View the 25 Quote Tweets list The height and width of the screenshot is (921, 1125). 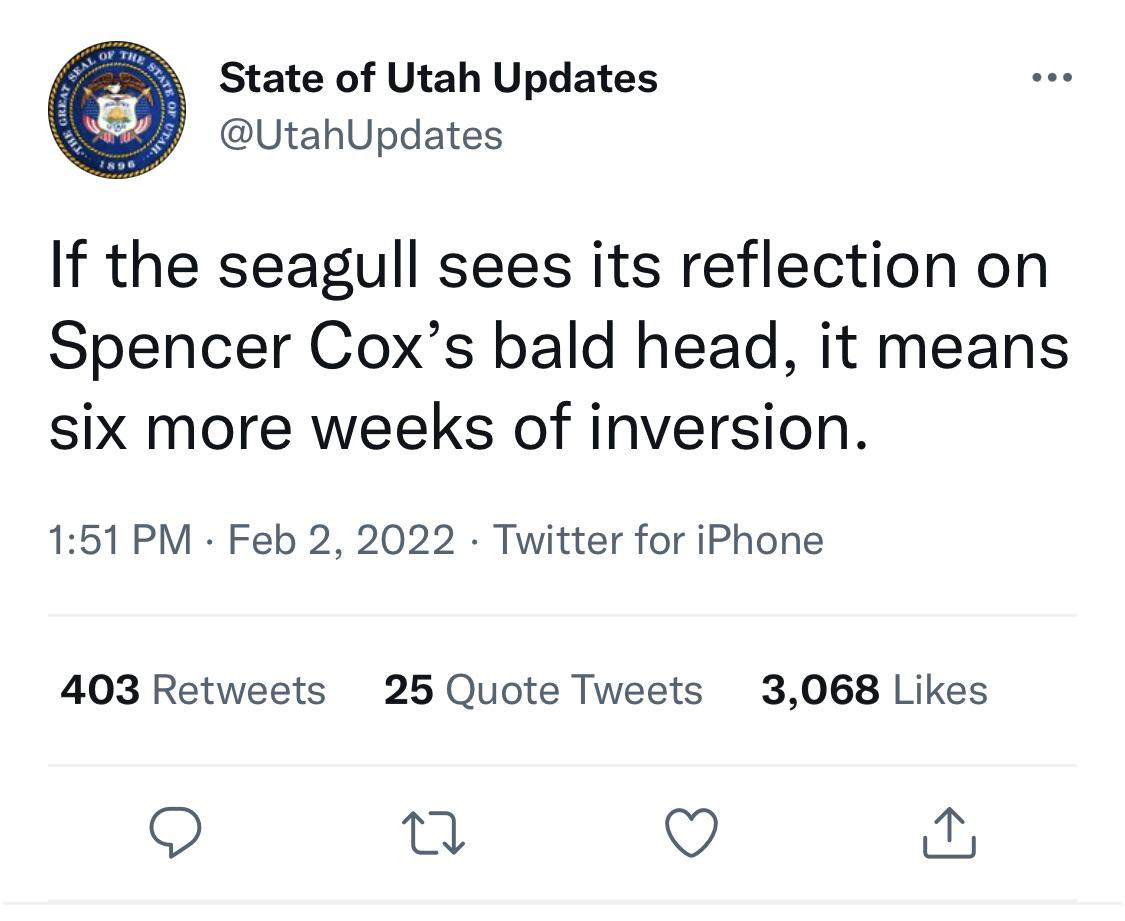point(543,690)
